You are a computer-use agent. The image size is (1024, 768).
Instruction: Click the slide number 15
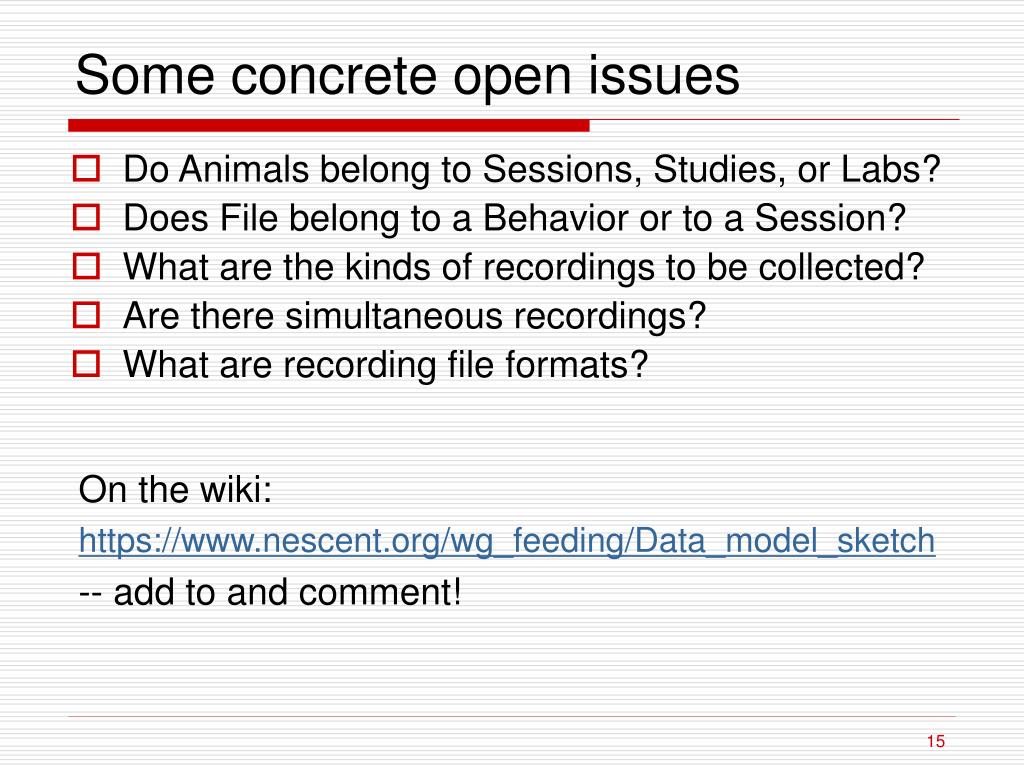click(x=935, y=741)
